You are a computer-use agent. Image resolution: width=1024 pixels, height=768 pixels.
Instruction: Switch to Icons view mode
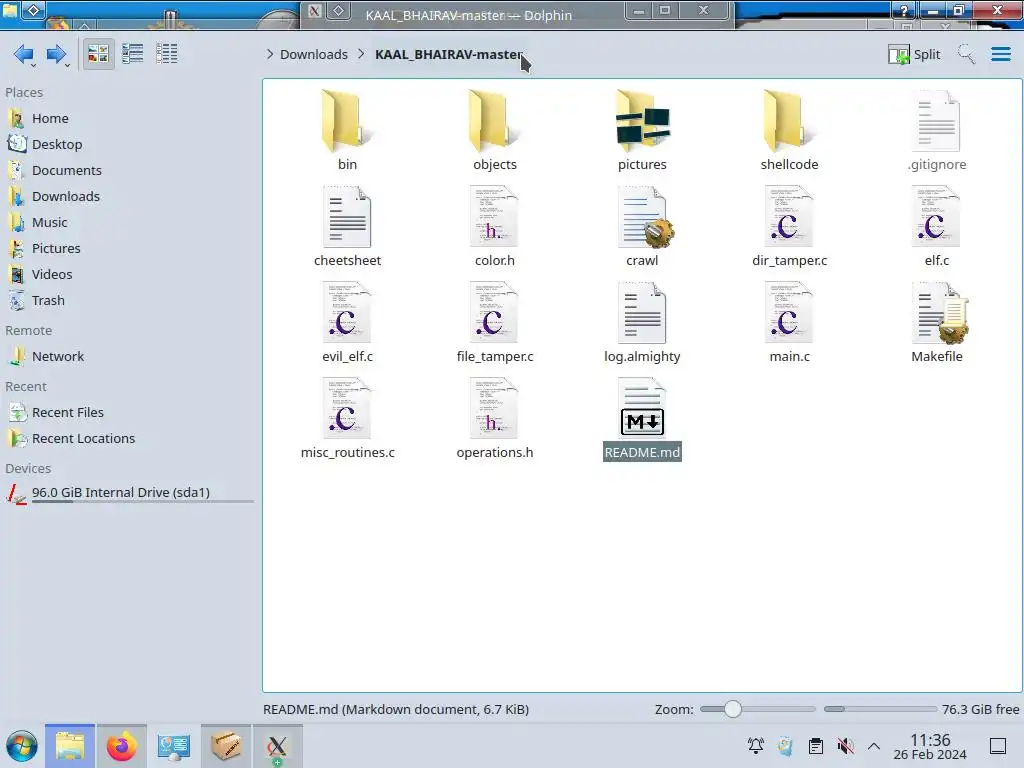tap(98, 54)
